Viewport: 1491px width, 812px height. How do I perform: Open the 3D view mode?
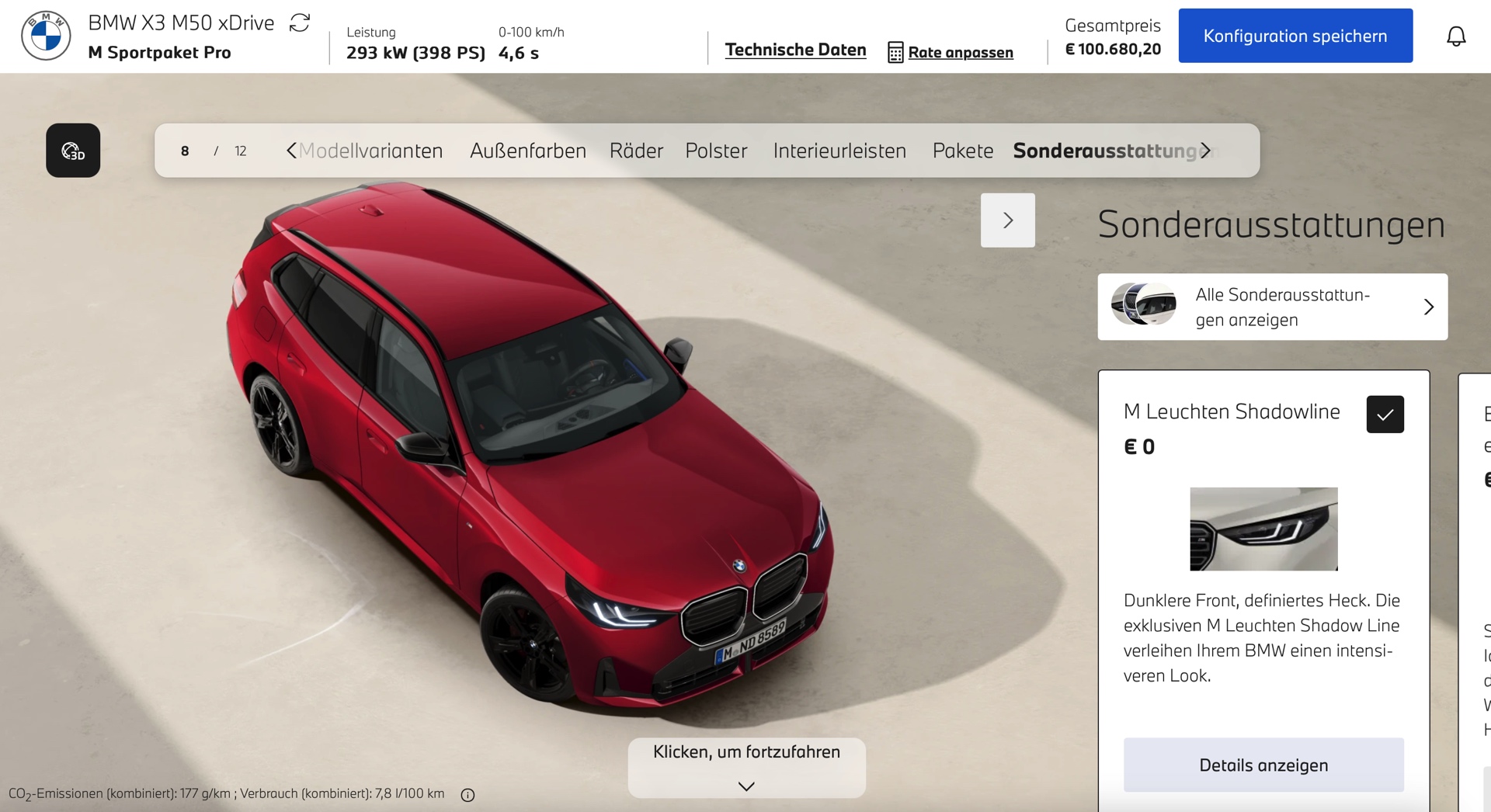coord(73,151)
